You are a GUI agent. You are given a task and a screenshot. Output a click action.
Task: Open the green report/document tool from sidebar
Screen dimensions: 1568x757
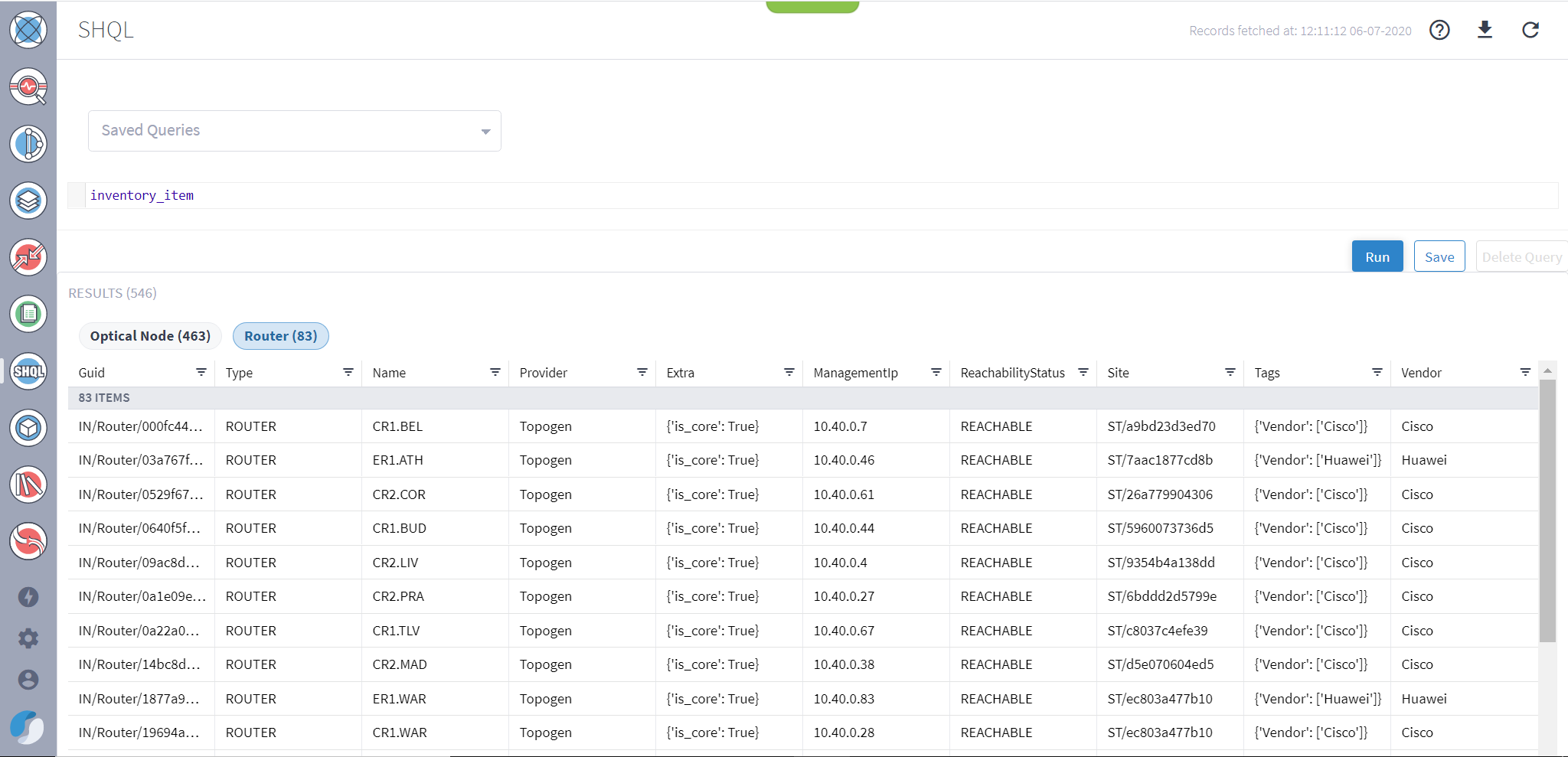click(x=28, y=314)
